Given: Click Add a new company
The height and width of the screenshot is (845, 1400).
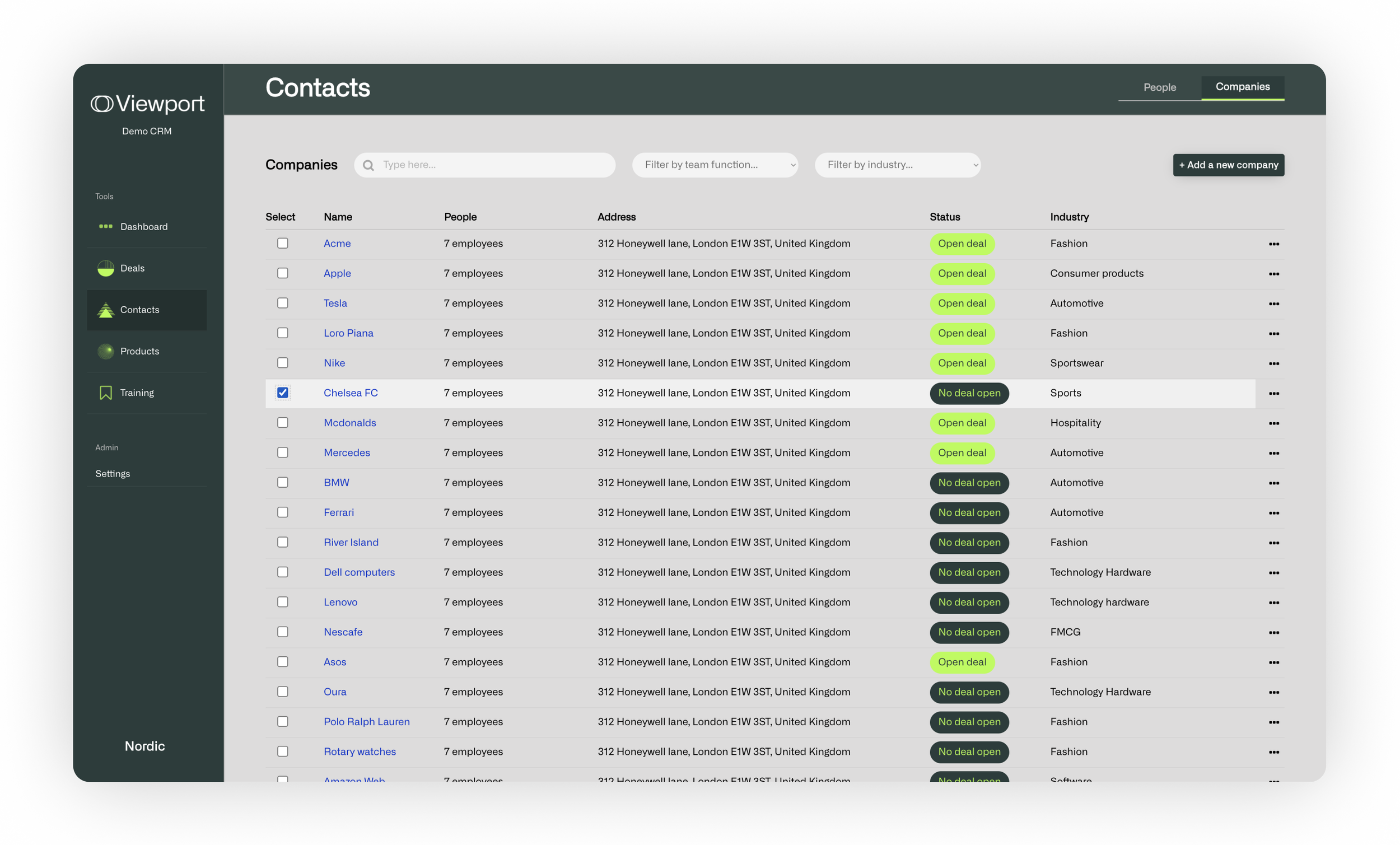Looking at the screenshot, I should pyautogui.click(x=1229, y=165).
